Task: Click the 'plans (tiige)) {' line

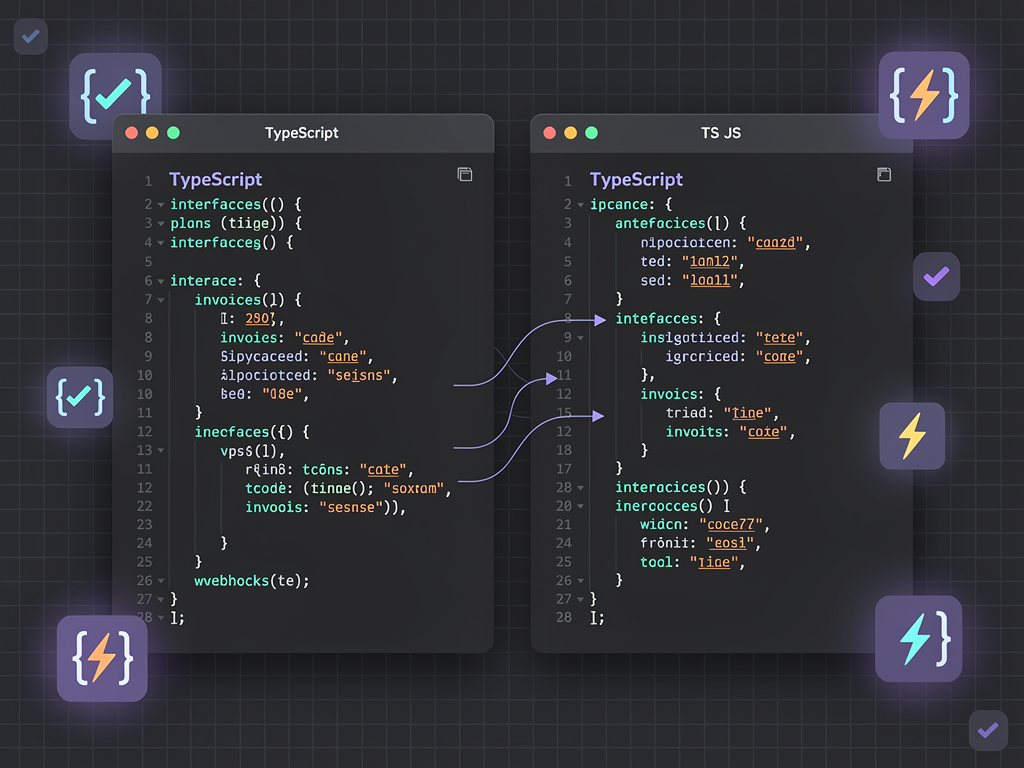Action: [236, 223]
